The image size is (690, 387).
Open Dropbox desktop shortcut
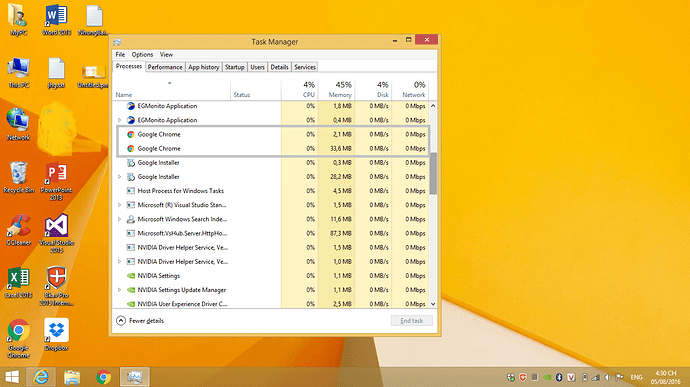click(56, 334)
